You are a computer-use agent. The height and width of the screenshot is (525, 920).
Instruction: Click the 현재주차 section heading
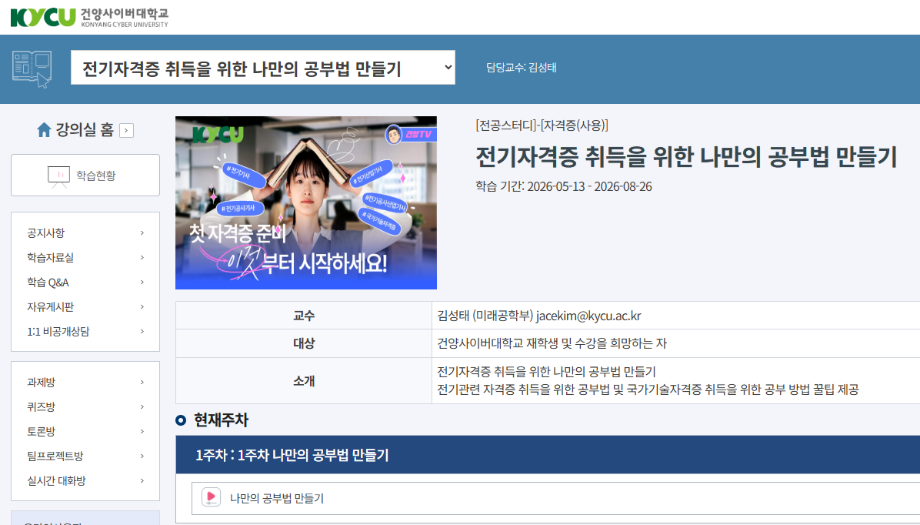tap(221, 420)
